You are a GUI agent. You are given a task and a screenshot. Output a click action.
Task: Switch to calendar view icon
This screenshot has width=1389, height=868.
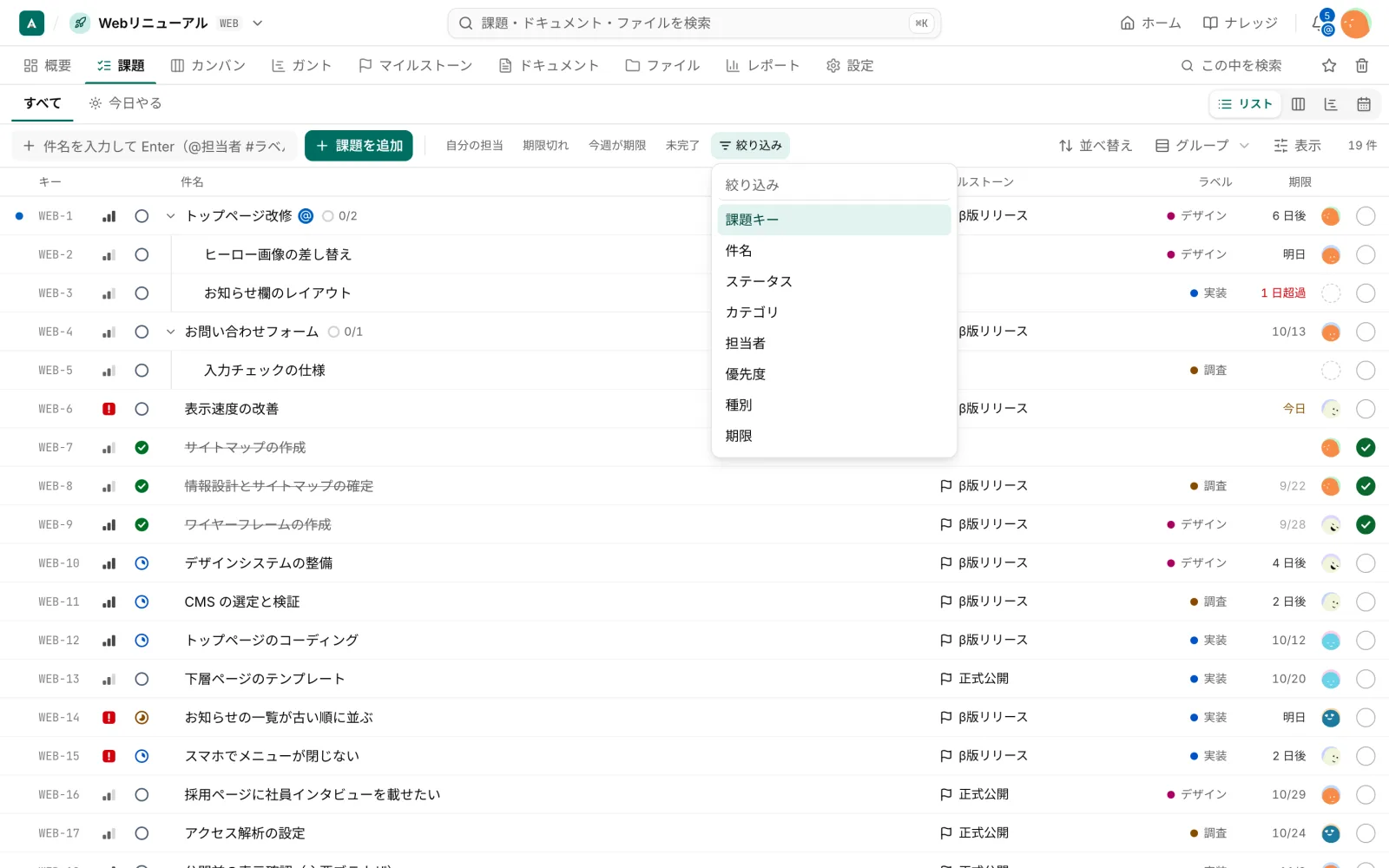(x=1364, y=104)
